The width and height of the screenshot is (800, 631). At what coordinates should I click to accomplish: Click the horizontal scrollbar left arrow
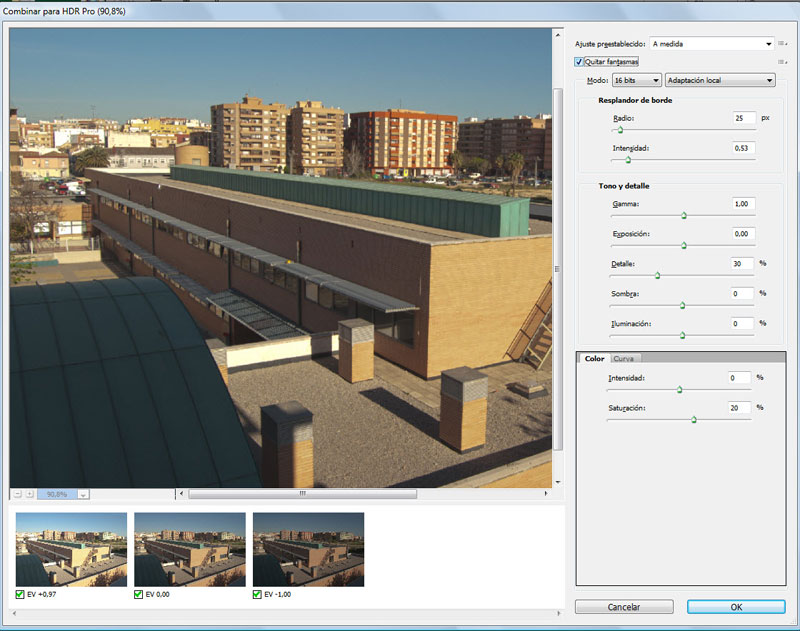[181, 494]
